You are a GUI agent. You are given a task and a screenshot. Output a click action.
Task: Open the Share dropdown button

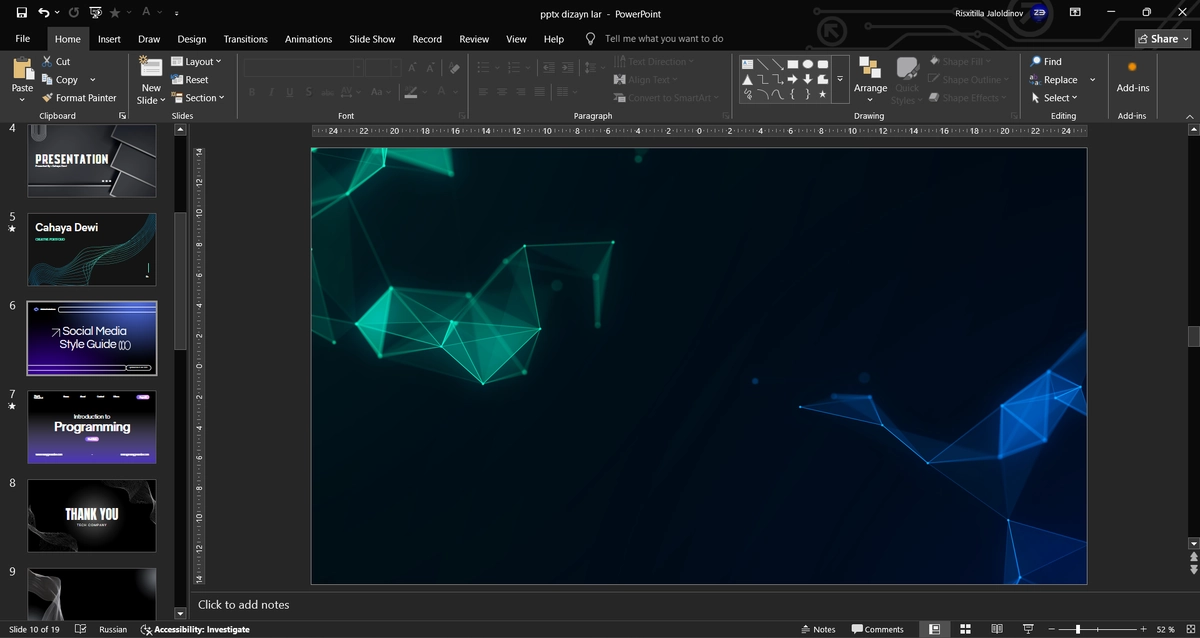coord(1163,38)
